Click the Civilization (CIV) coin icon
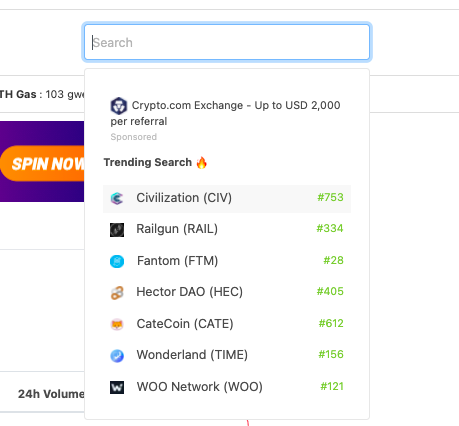 click(x=117, y=198)
